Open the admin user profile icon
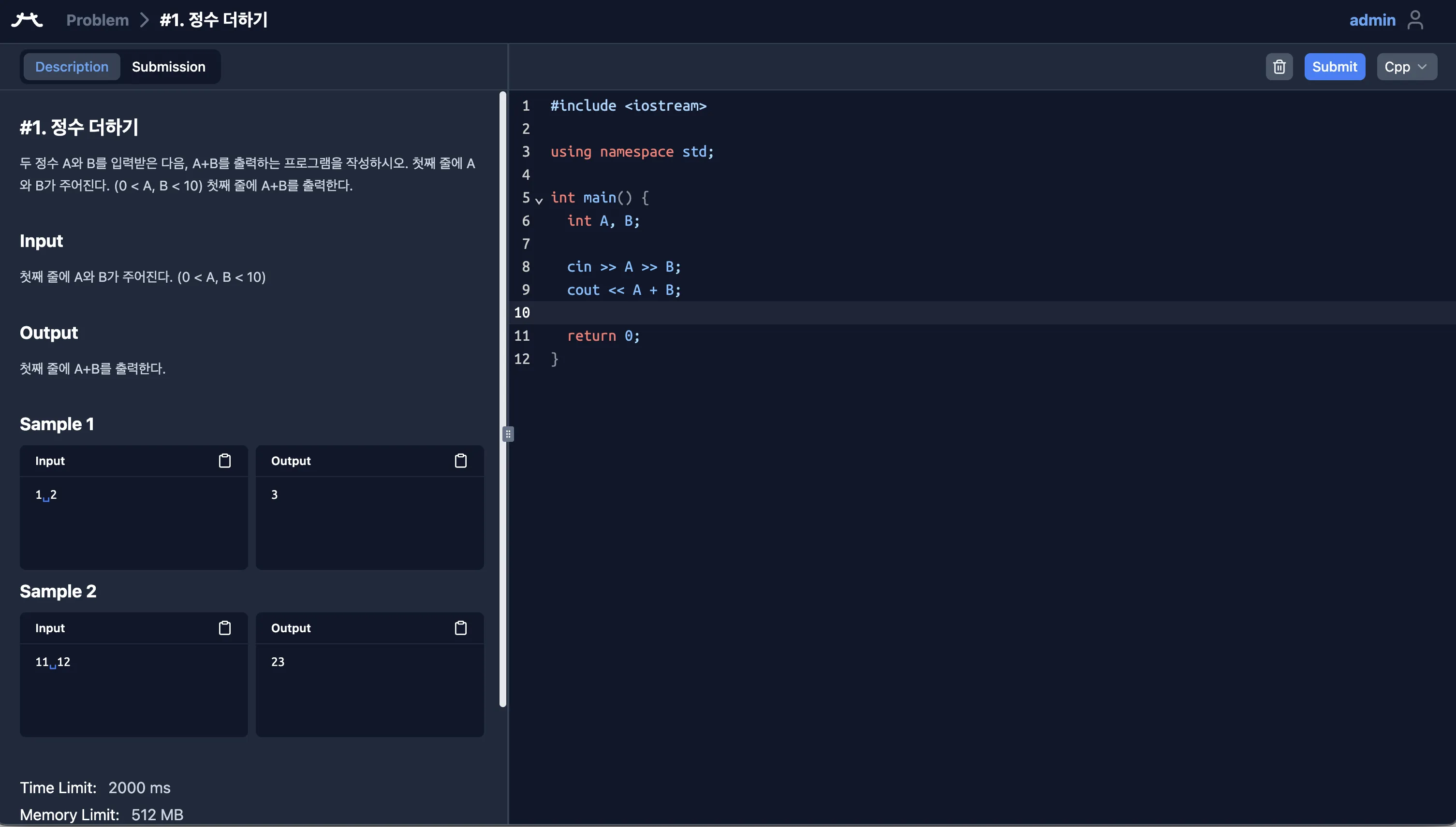The height and width of the screenshot is (827, 1456). [x=1415, y=20]
